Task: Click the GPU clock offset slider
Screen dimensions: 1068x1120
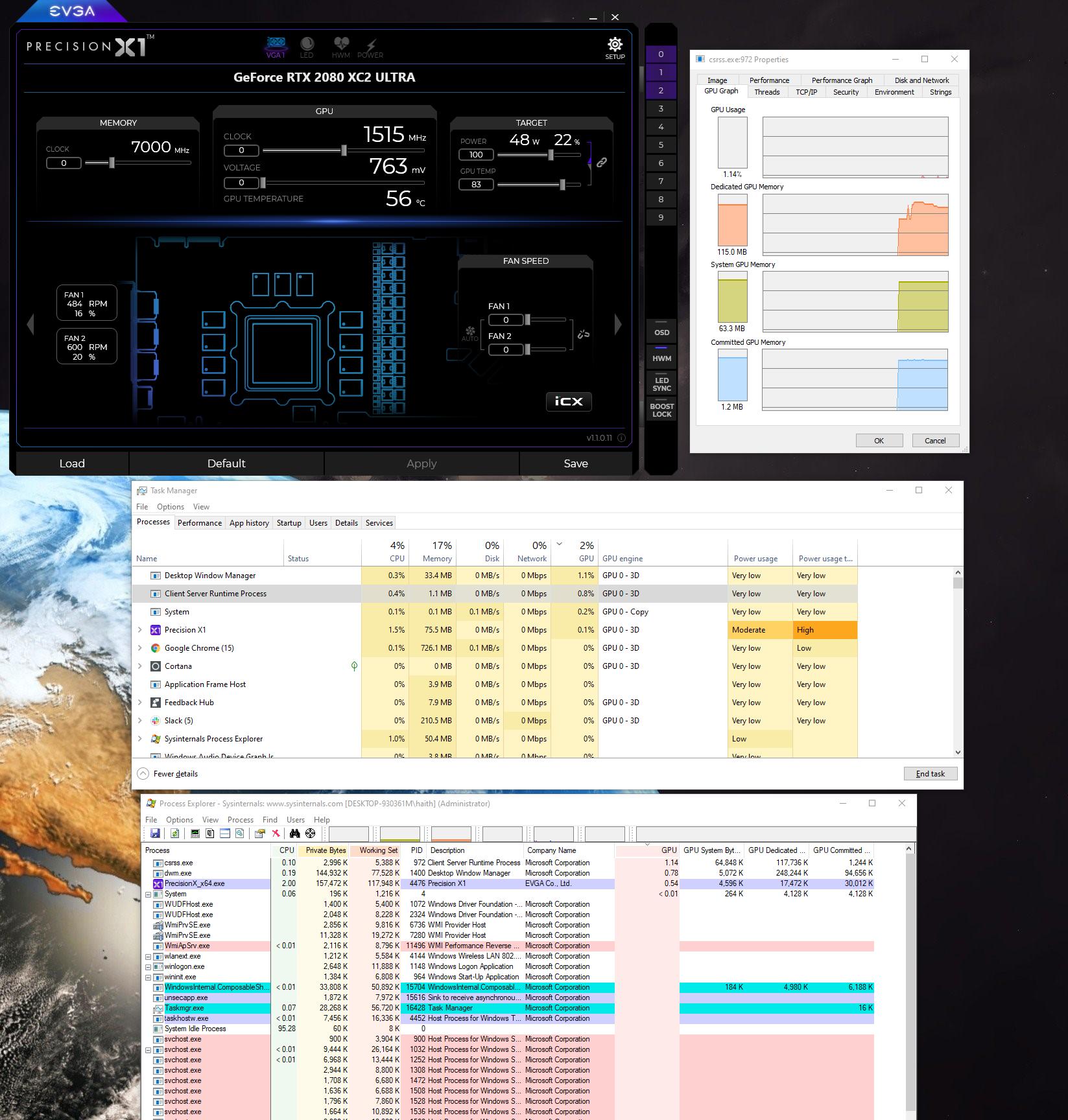Action: [344, 150]
